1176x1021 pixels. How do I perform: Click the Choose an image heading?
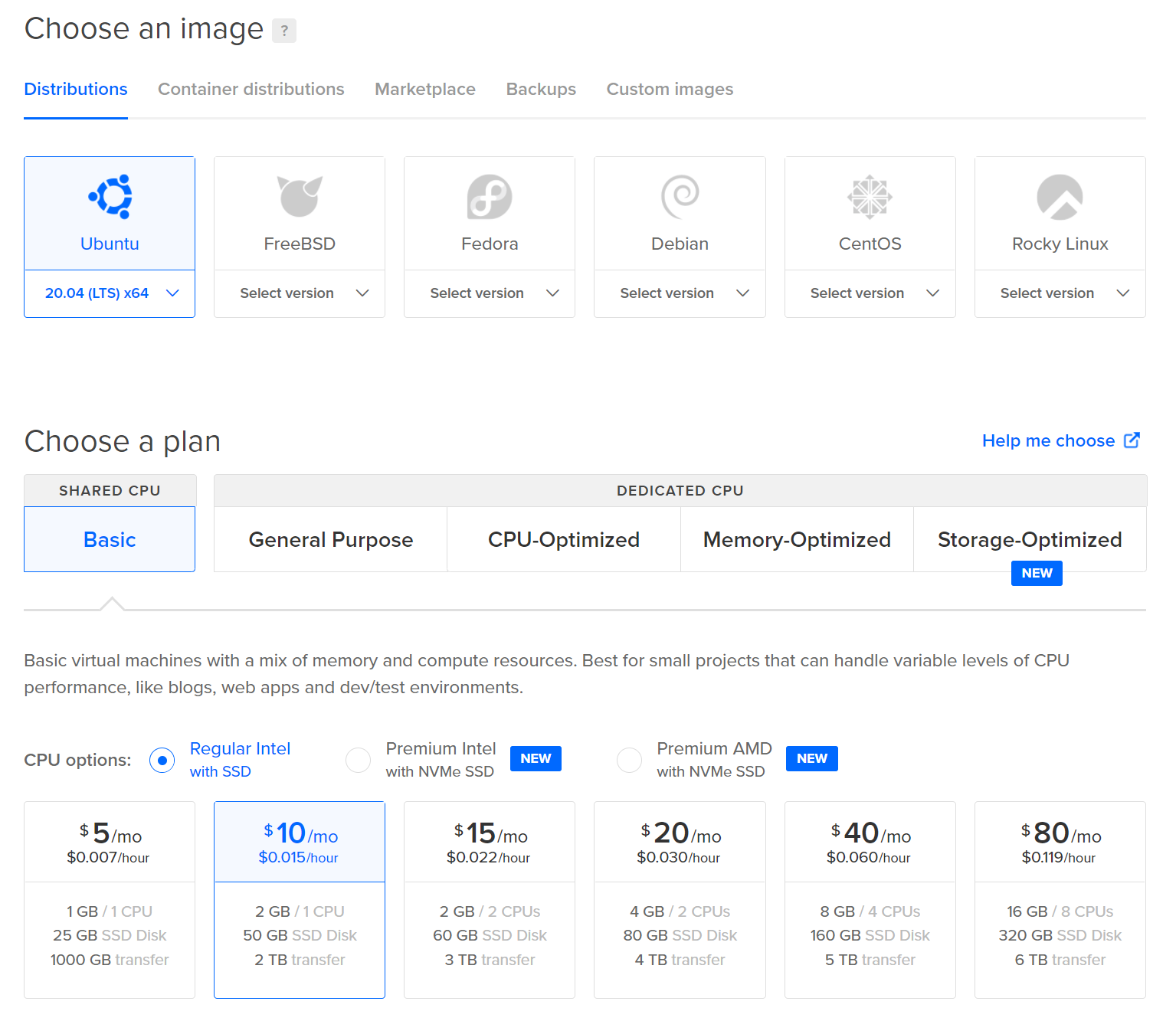click(x=144, y=29)
